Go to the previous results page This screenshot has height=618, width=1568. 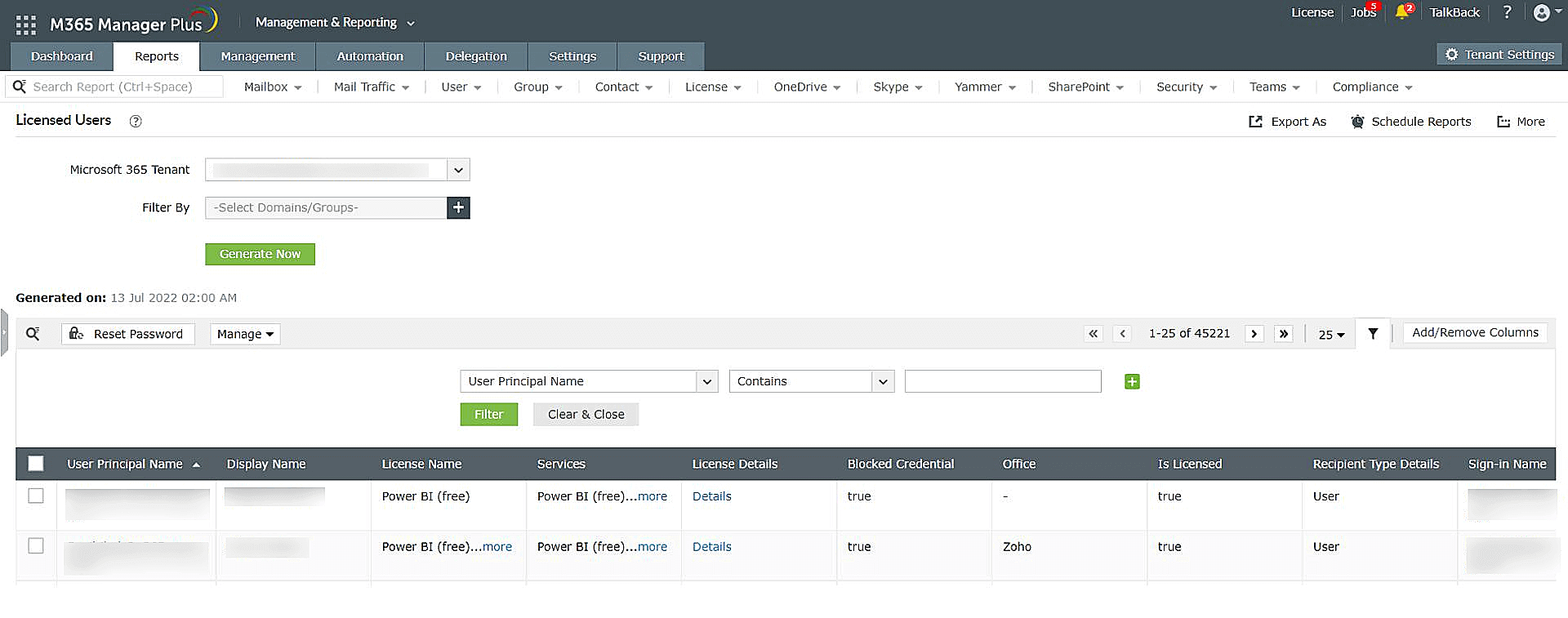pyautogui.click(x=1122, y=333)
